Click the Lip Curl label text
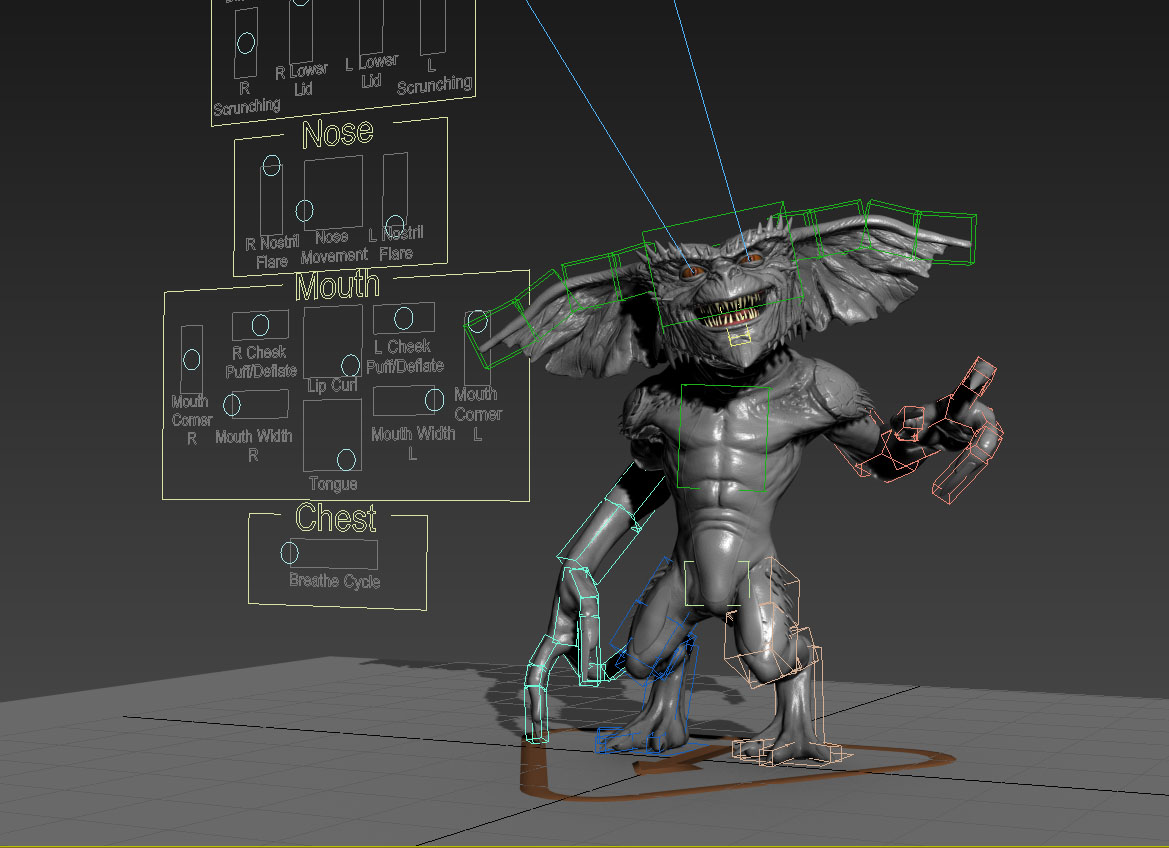This screenshot has height=848, width=1169. click(x=333, y=386)
